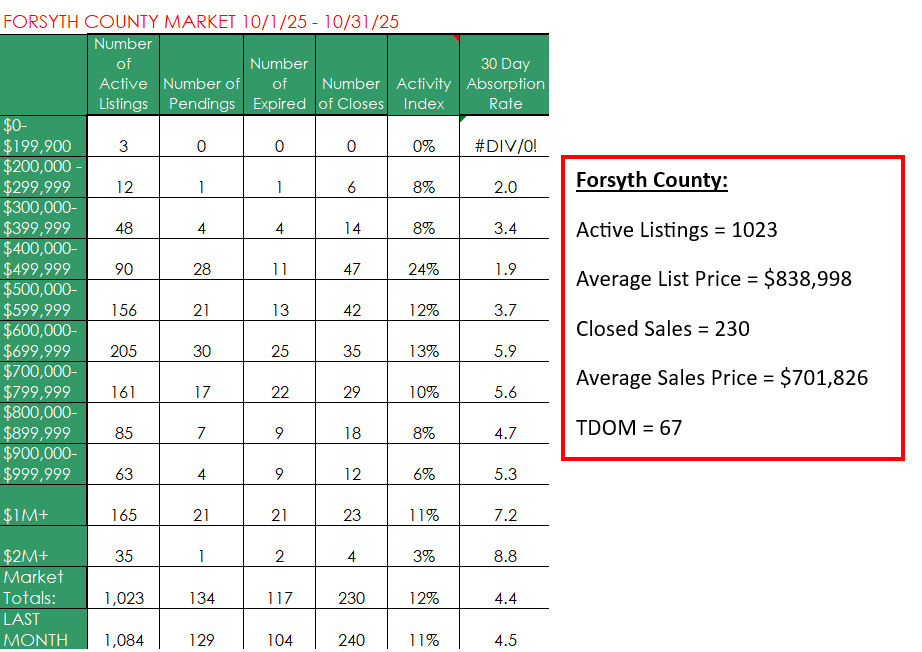Click the 'Number of Expired' header cell

click(279, 84)
